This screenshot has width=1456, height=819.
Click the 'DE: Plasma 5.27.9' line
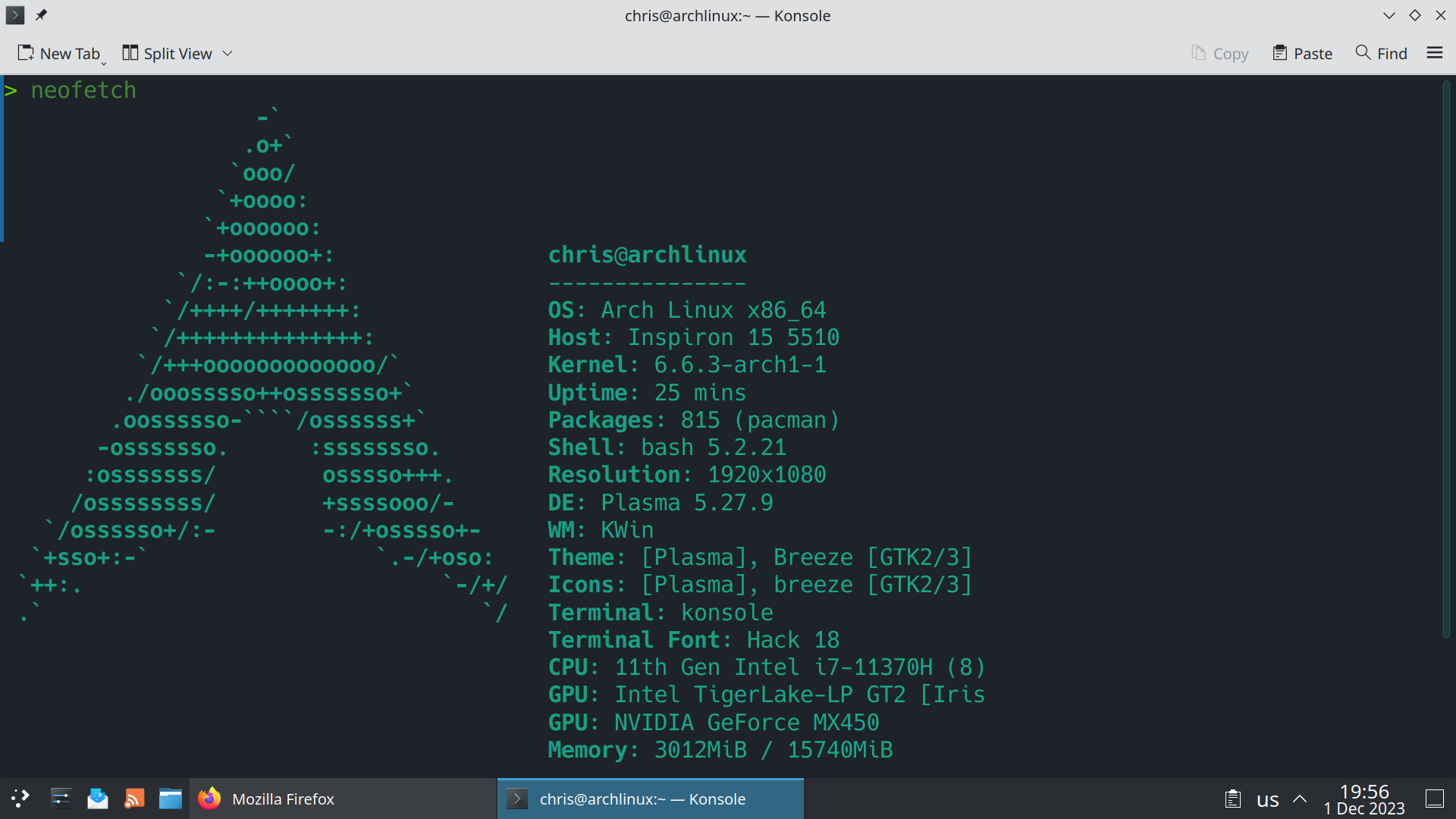[661, 503]
